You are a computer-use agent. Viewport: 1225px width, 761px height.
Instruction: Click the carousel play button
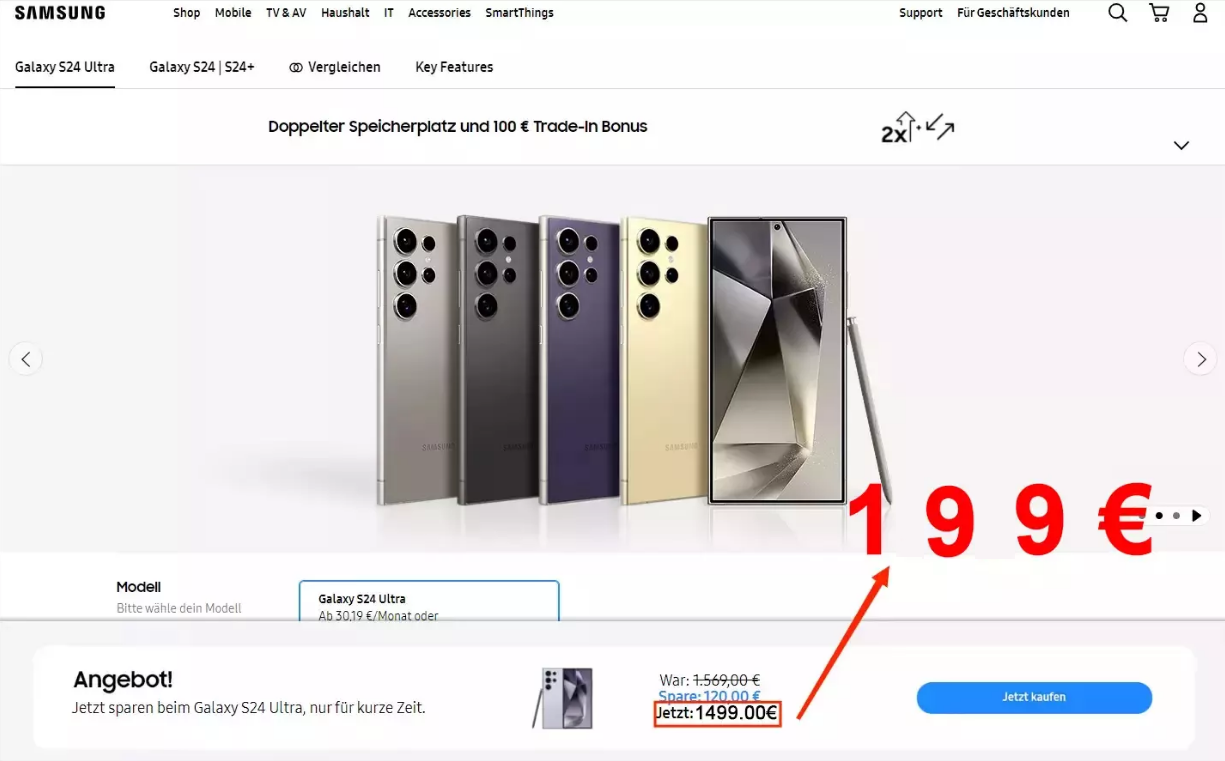(1196, 516)
